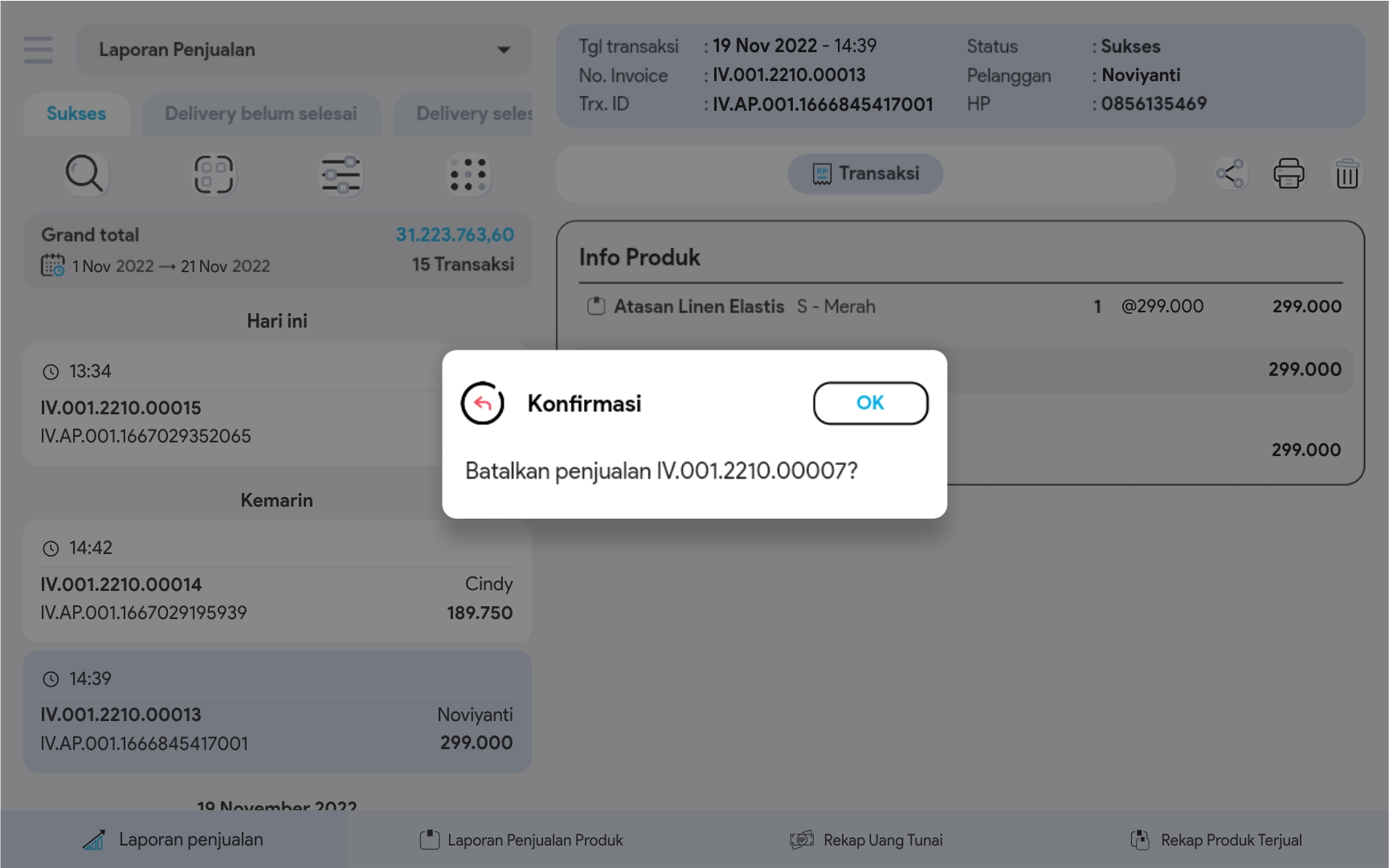Open Rekap Produk Terjual report
The height and width of the screenshot is (868, 1389).
point(1216,840)
